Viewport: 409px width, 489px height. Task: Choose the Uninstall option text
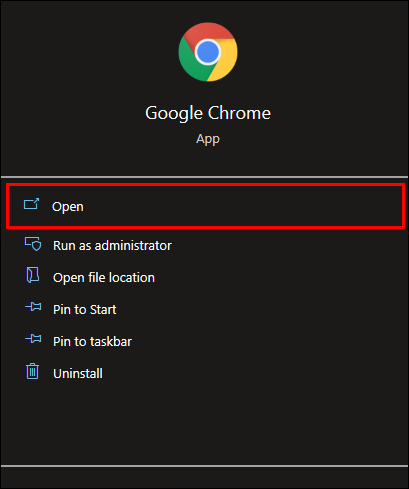point(78,374)
